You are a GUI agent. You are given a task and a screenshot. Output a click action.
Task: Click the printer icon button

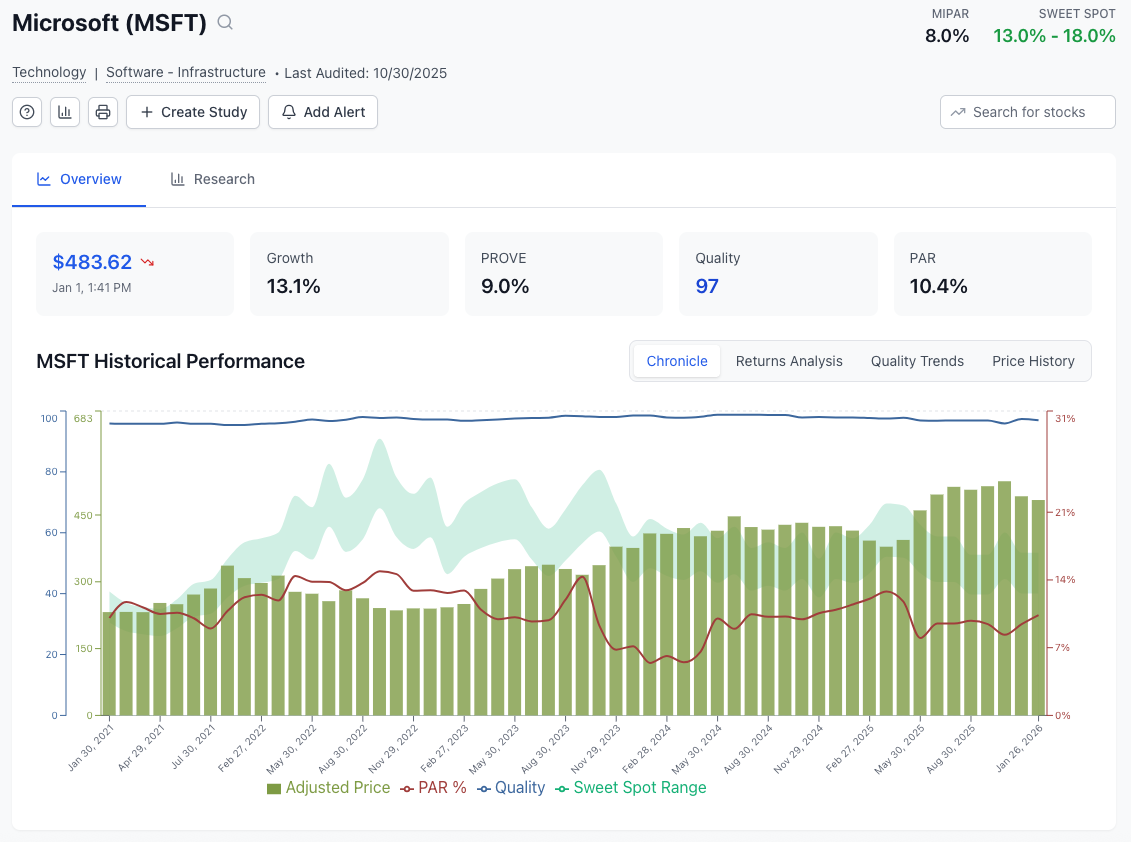(x=103, y=112)
